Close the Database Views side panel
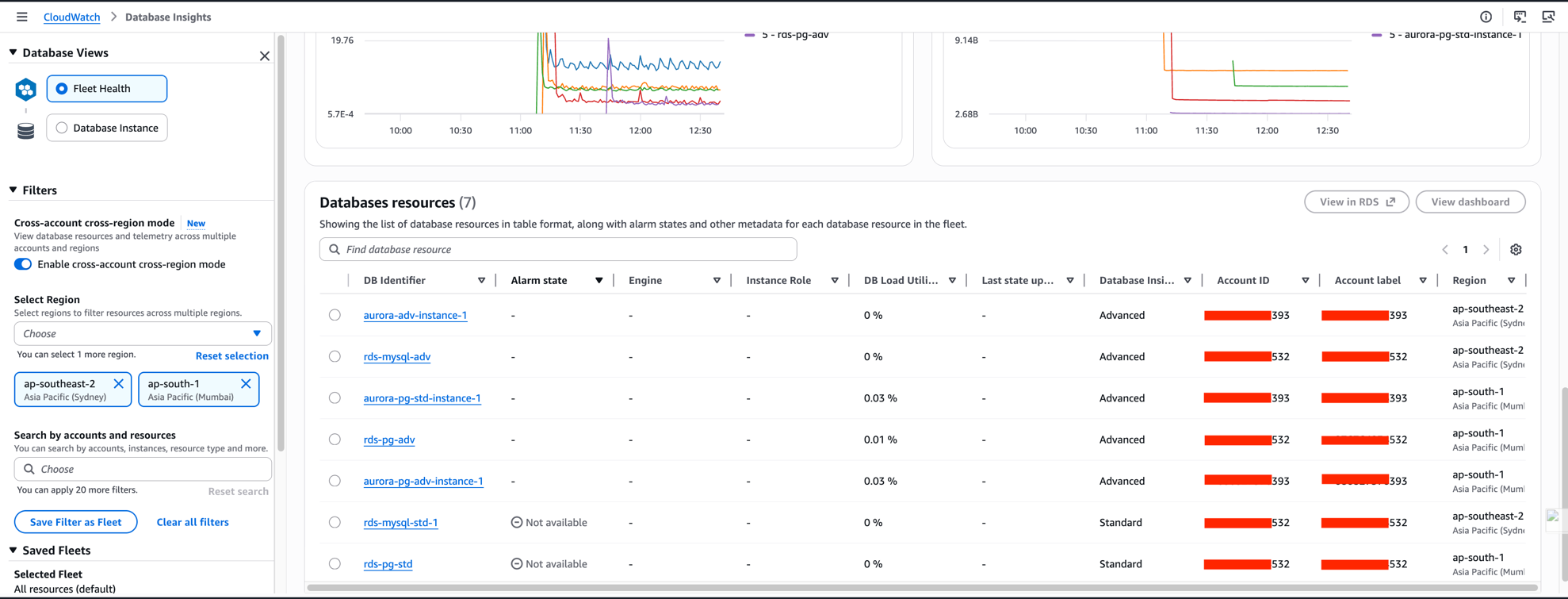 [x=265, y=56]
